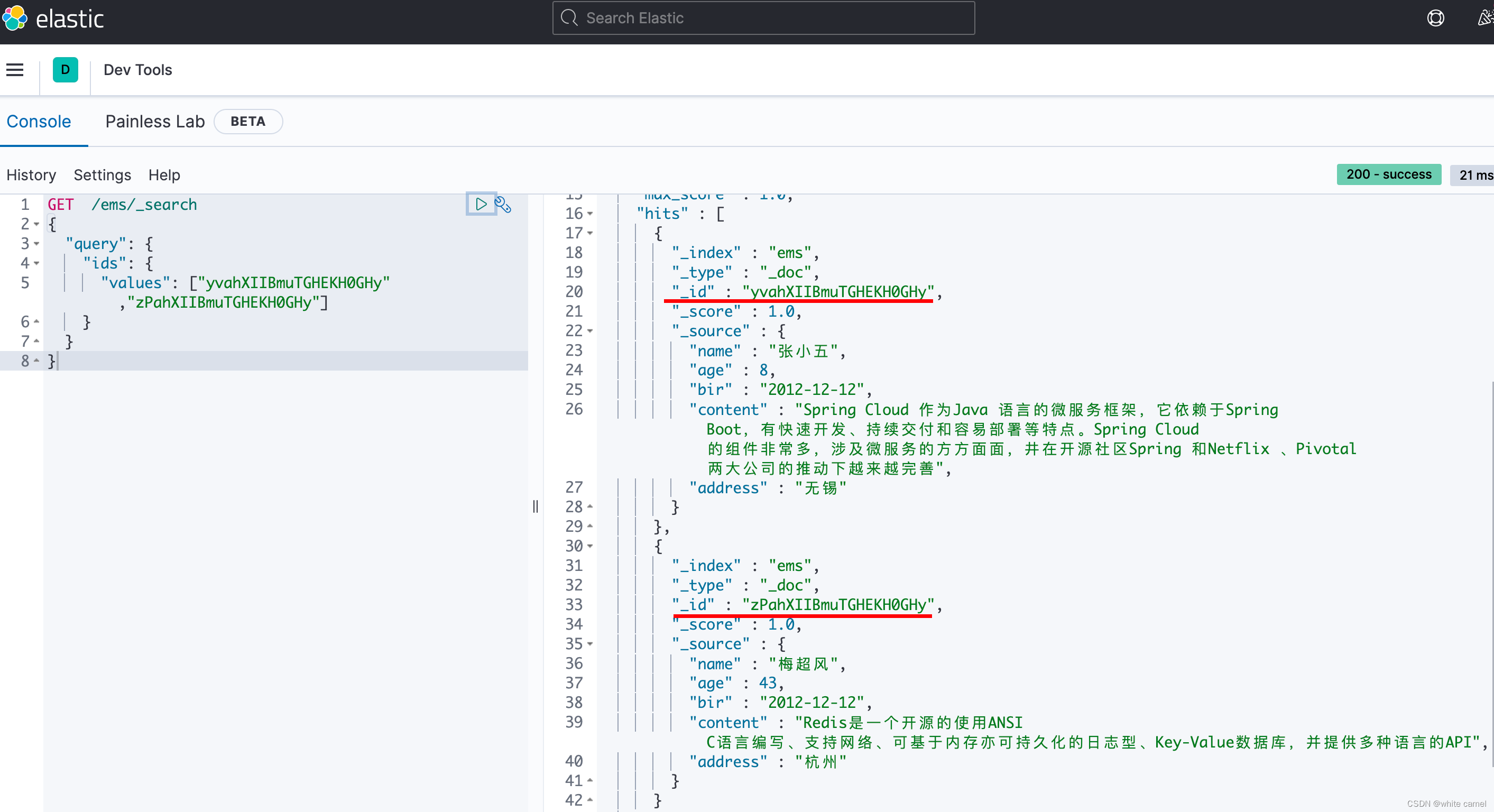Click the Help menu item
The image size is (1494, 812).
(163, 175)
